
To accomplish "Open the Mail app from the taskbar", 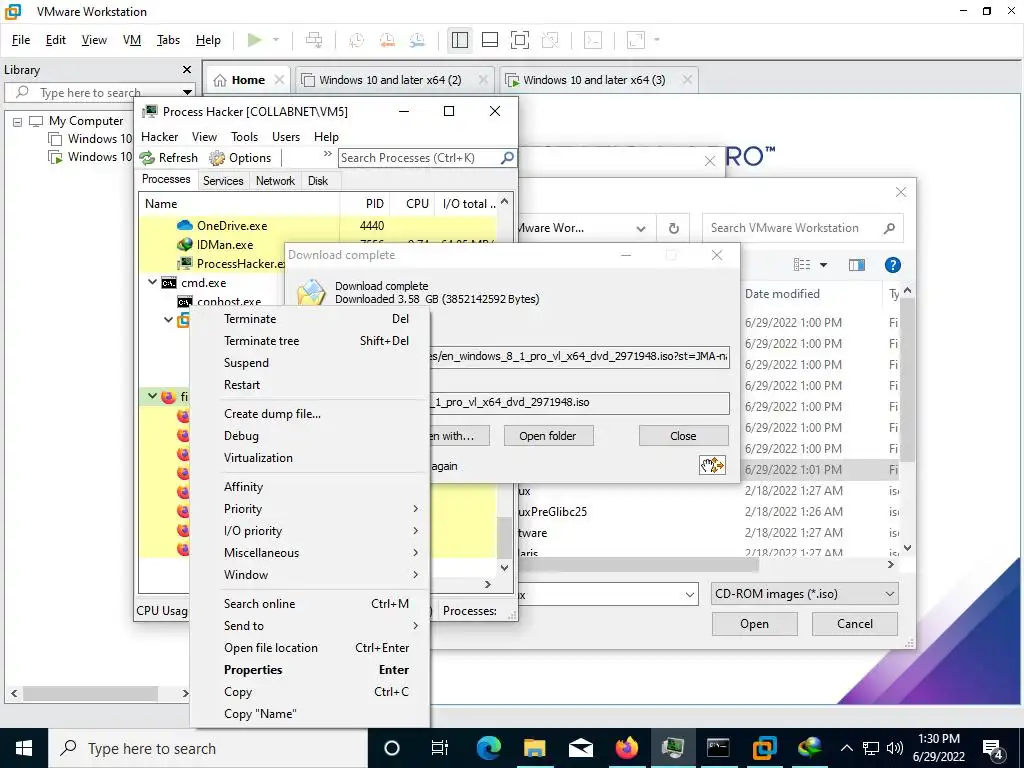I will coord(581,748).
